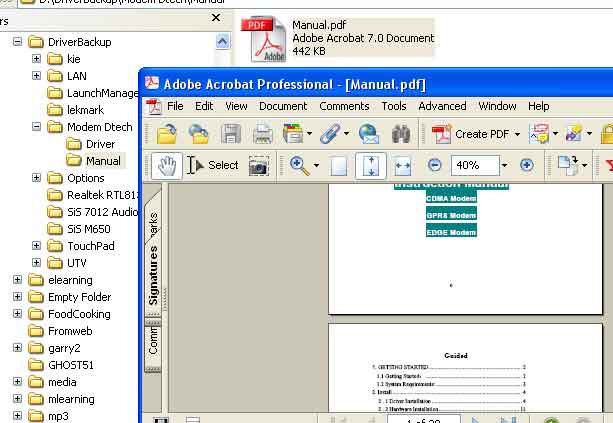Click the Manual.pdf file icon in Explorer
The width and height of the screenshot is (613, 423).
click(x=264, y=39)
